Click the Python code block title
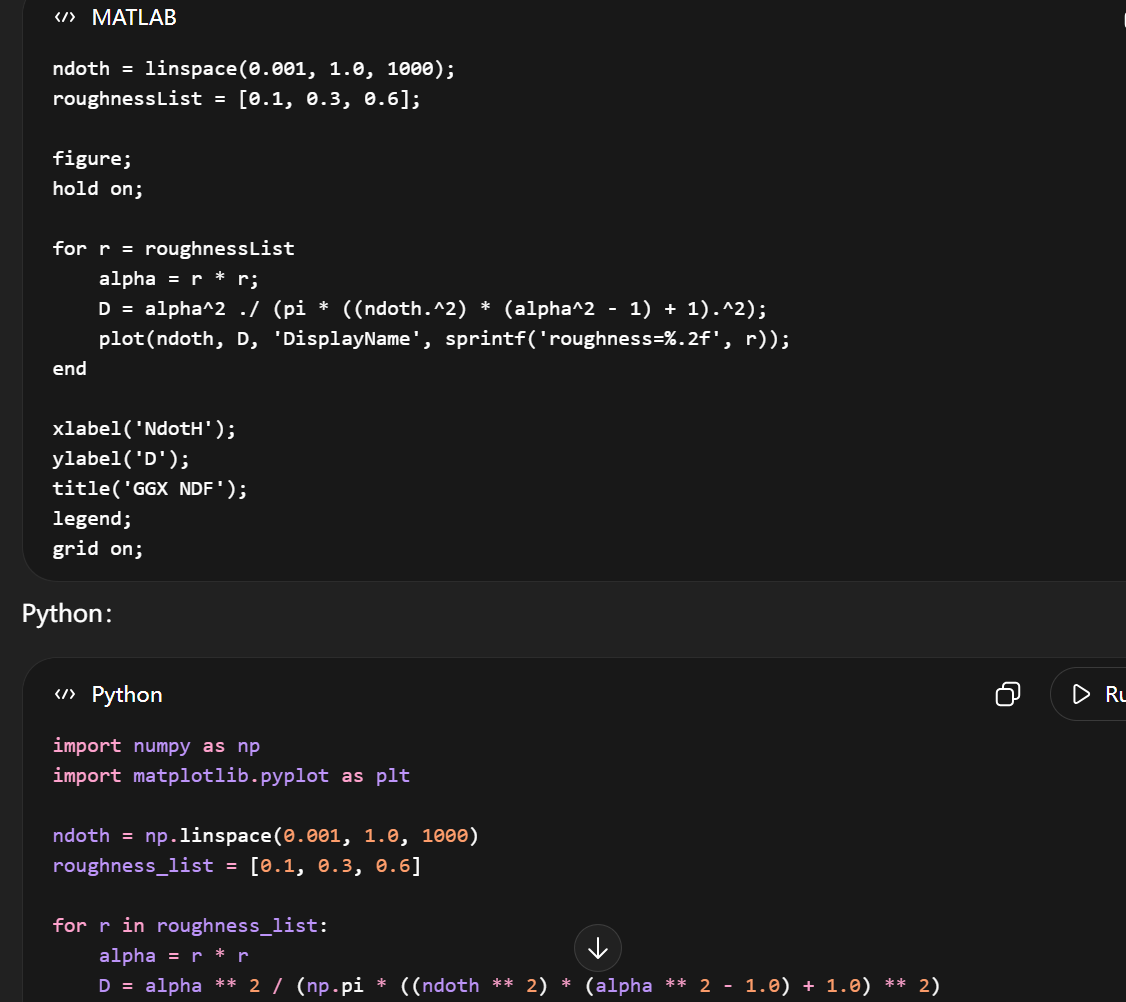Image resolution: width=1126 pixels, height=1002 pixels. 126,695
